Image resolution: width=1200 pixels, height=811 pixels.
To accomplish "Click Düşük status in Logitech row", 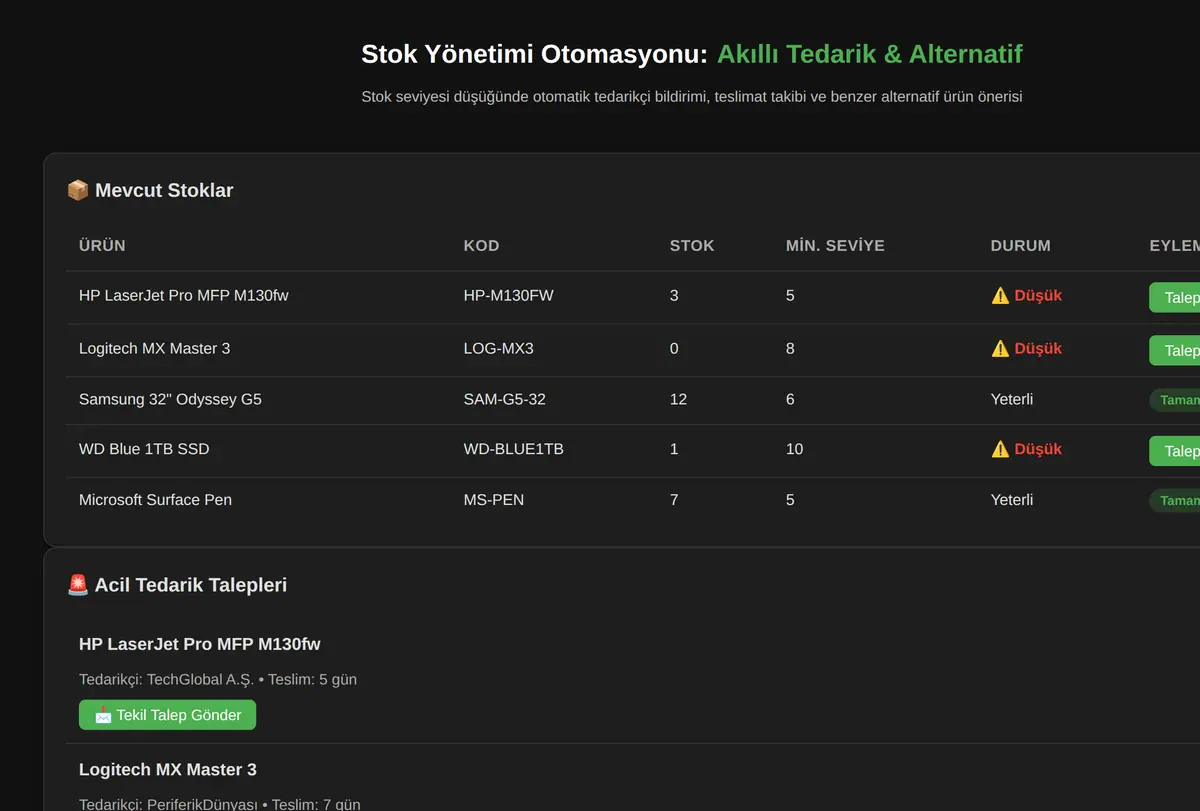I will [1026, 349].
